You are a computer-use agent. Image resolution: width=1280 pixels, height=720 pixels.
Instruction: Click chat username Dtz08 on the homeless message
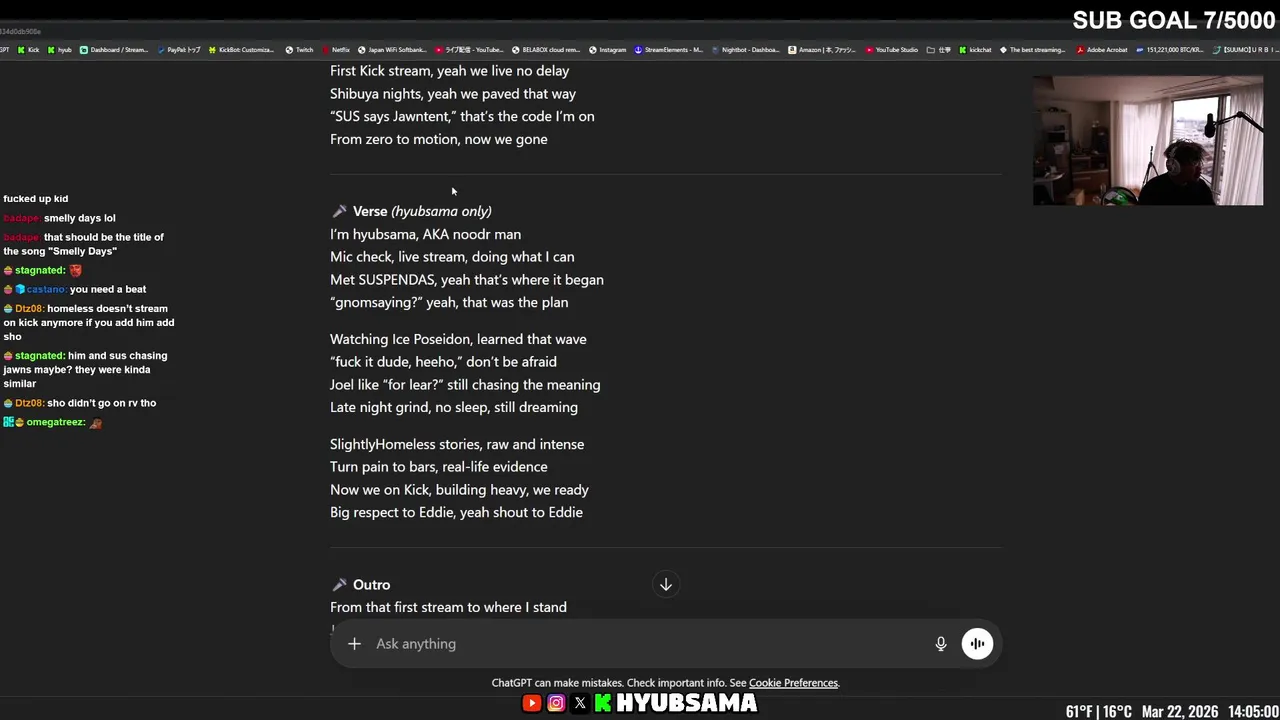tap(29, 309)
